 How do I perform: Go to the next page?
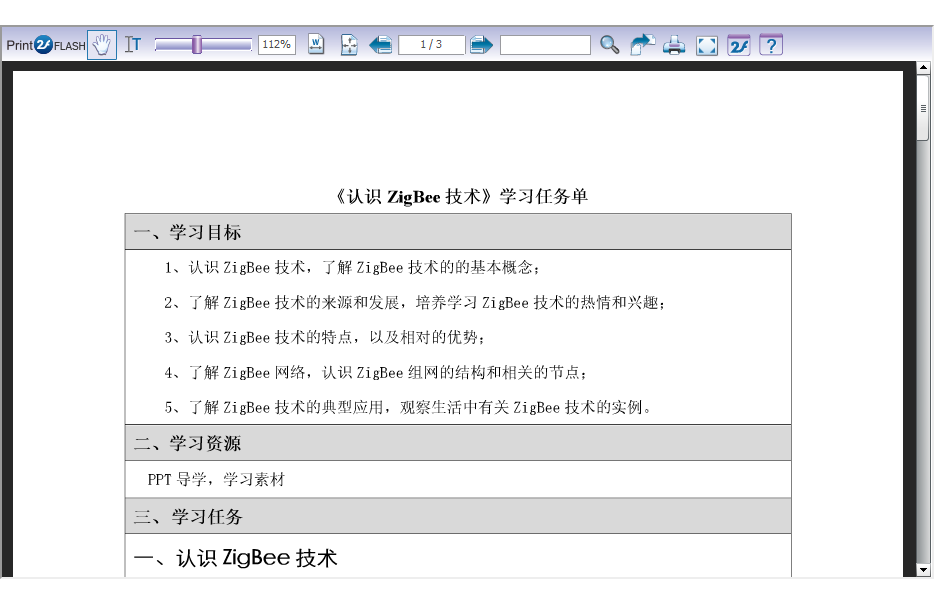481,45
